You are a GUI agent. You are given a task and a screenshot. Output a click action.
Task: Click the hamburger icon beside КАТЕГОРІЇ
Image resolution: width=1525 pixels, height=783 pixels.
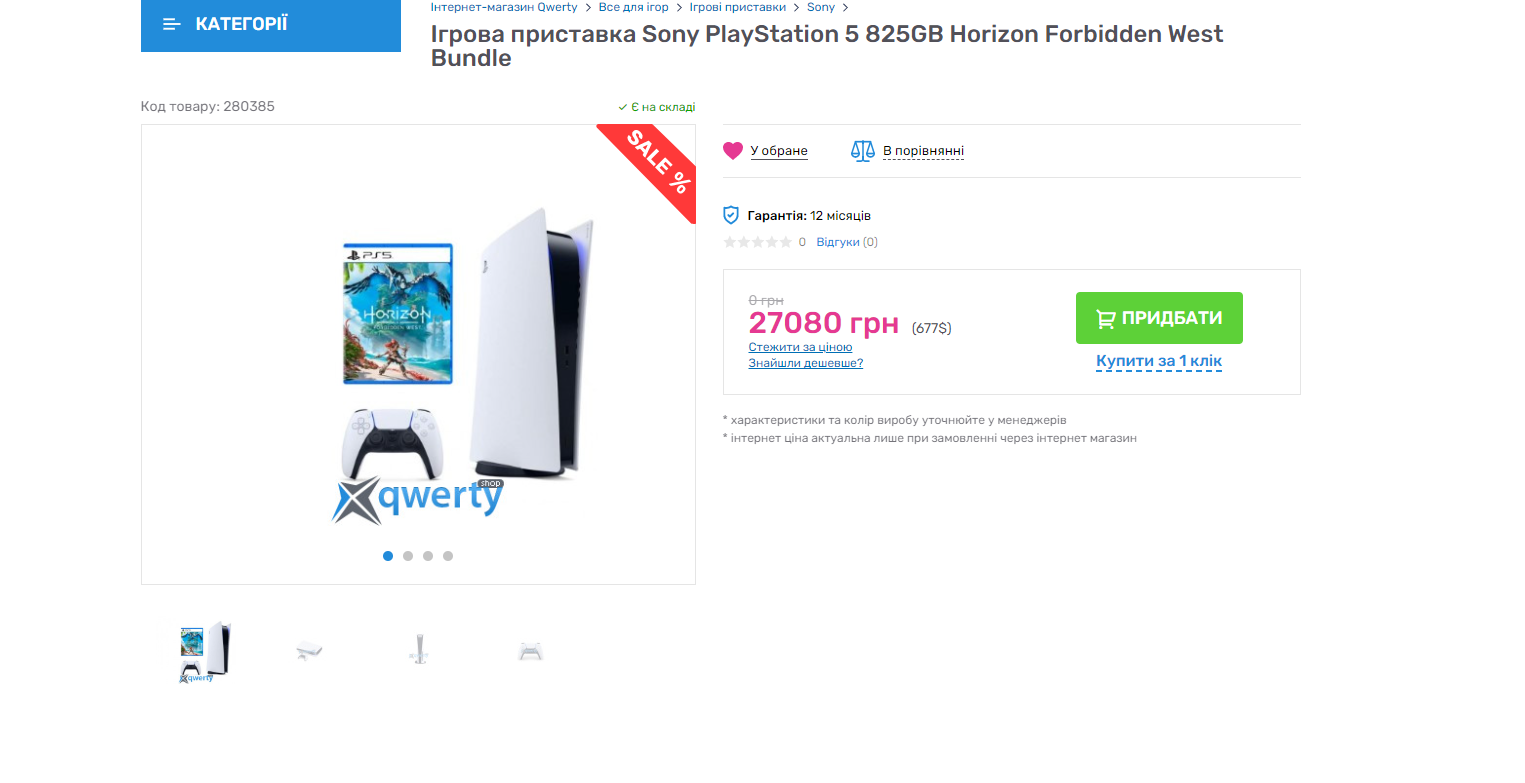click(172, 24)
